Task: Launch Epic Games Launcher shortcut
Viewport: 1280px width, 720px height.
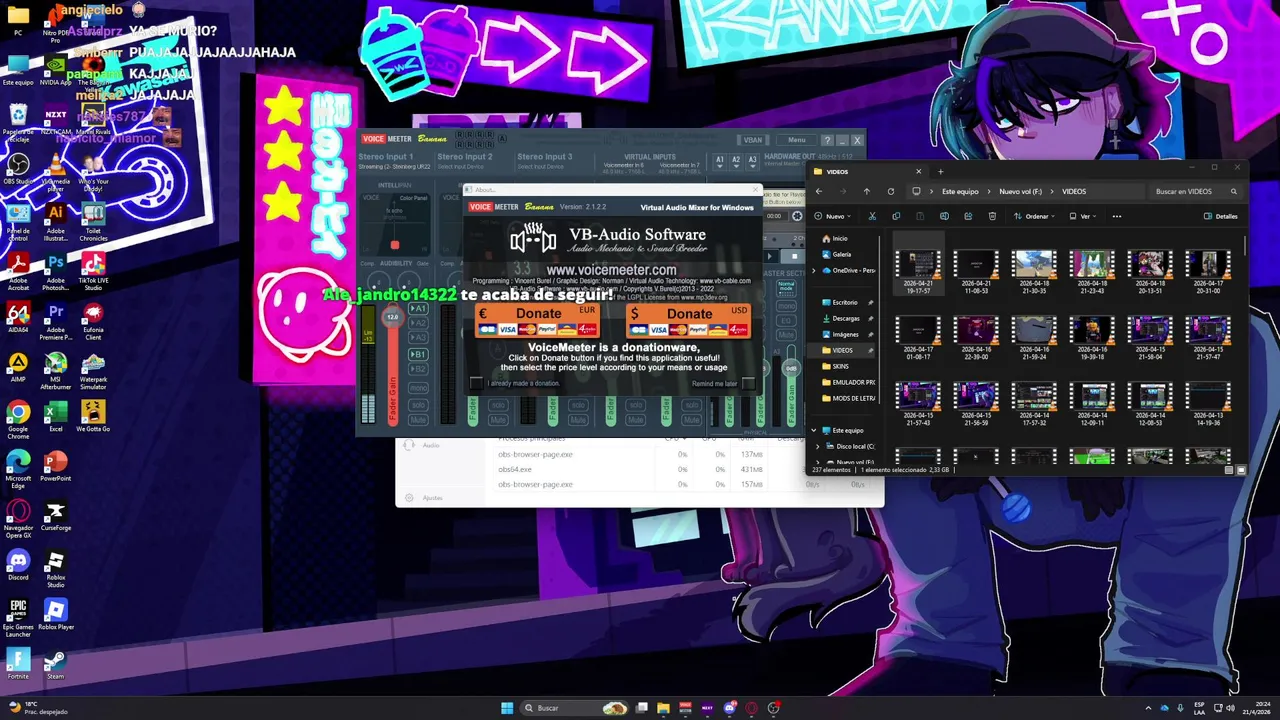Action: pyautogui.click(x=18, y=617)
